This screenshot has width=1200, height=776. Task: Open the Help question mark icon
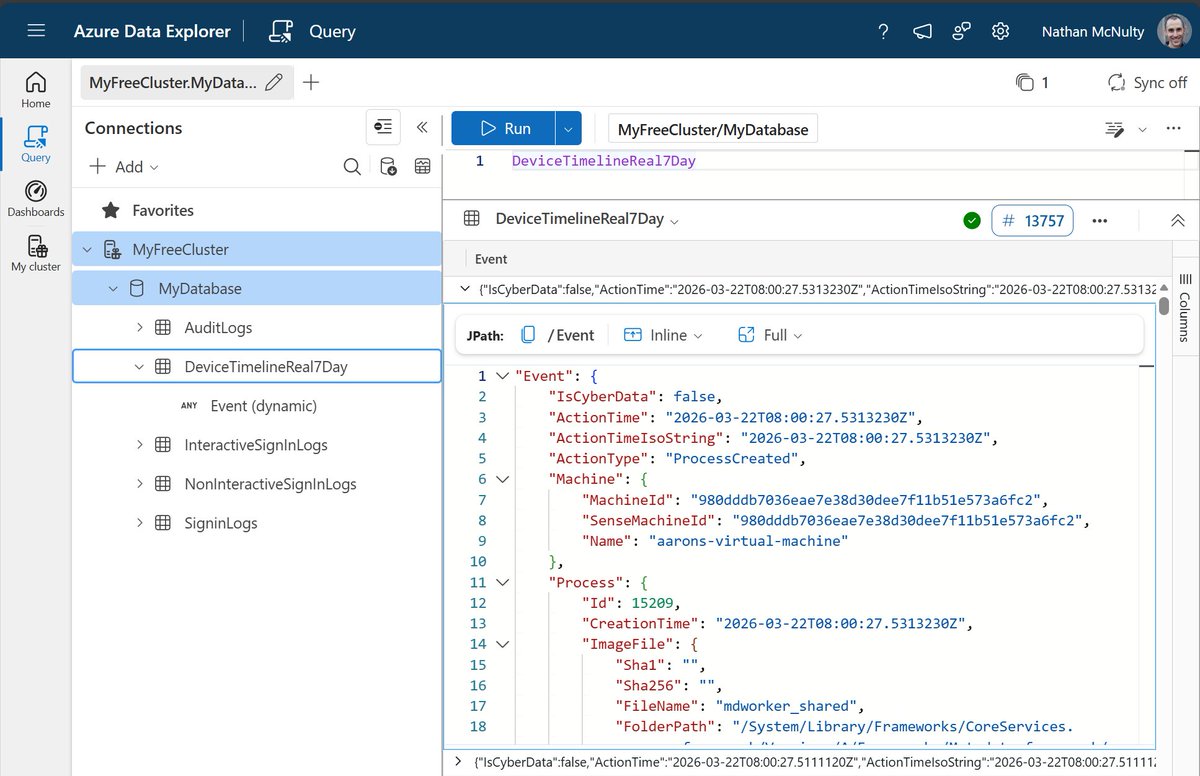click(x=883, y=31)
